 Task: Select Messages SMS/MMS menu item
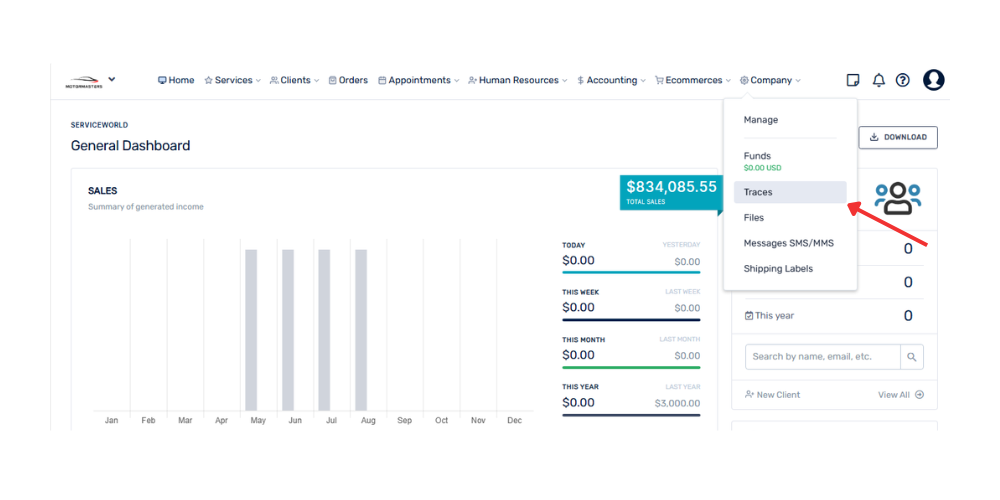point(788,243)
